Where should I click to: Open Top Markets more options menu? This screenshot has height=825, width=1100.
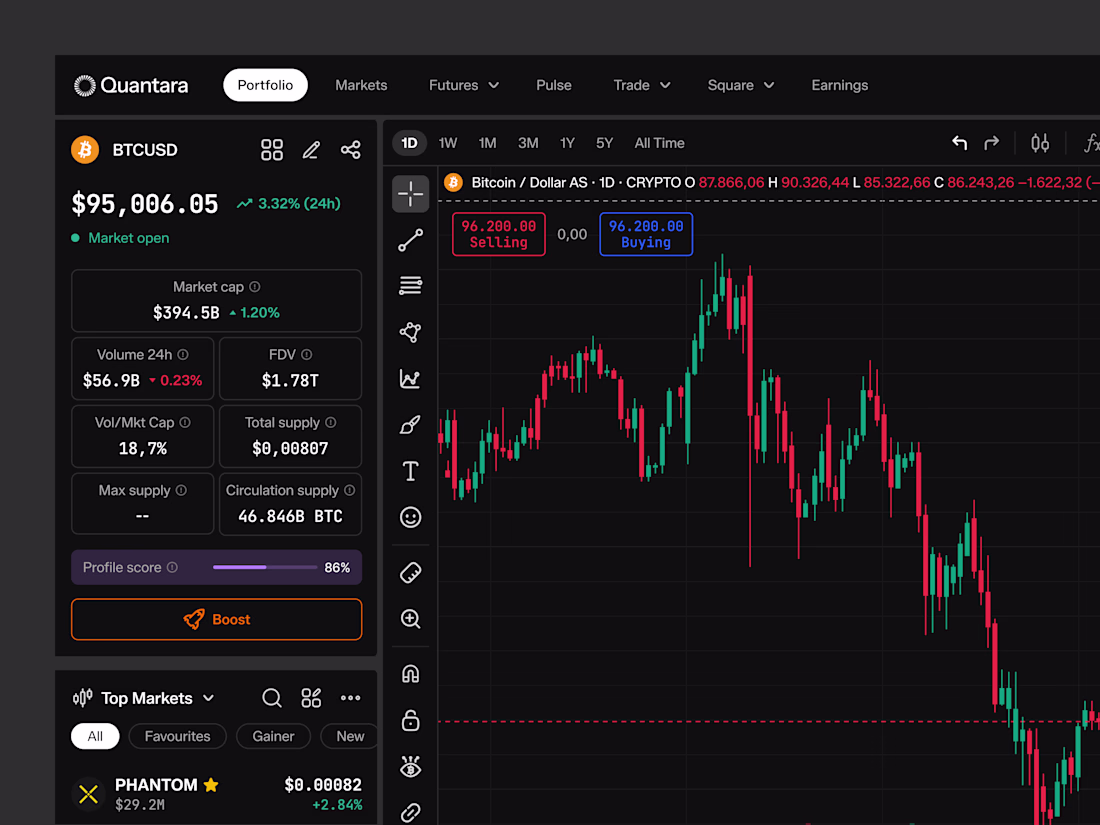(350, 698)
